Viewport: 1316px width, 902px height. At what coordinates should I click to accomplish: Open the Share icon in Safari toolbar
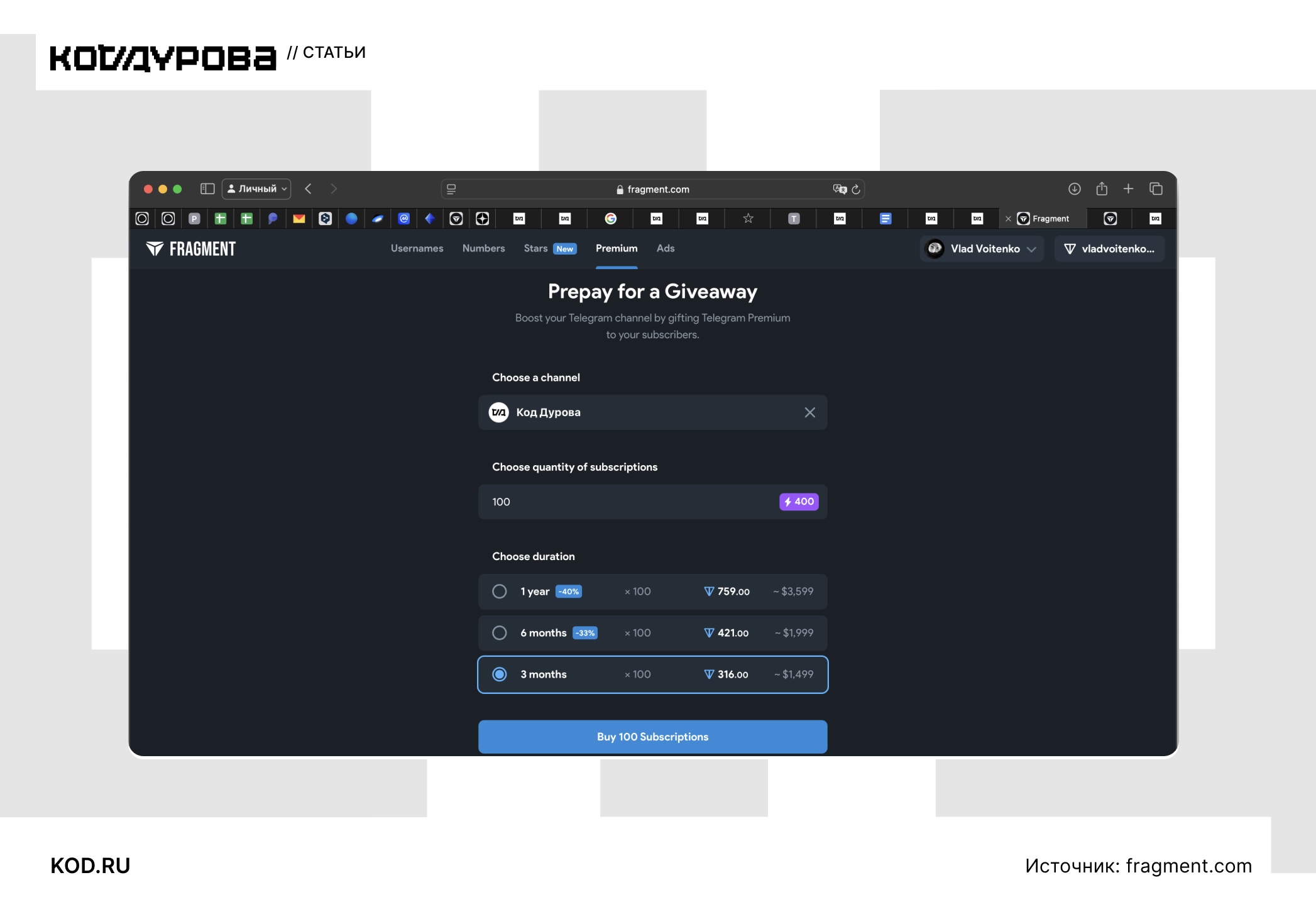[x=1102, y=189]
